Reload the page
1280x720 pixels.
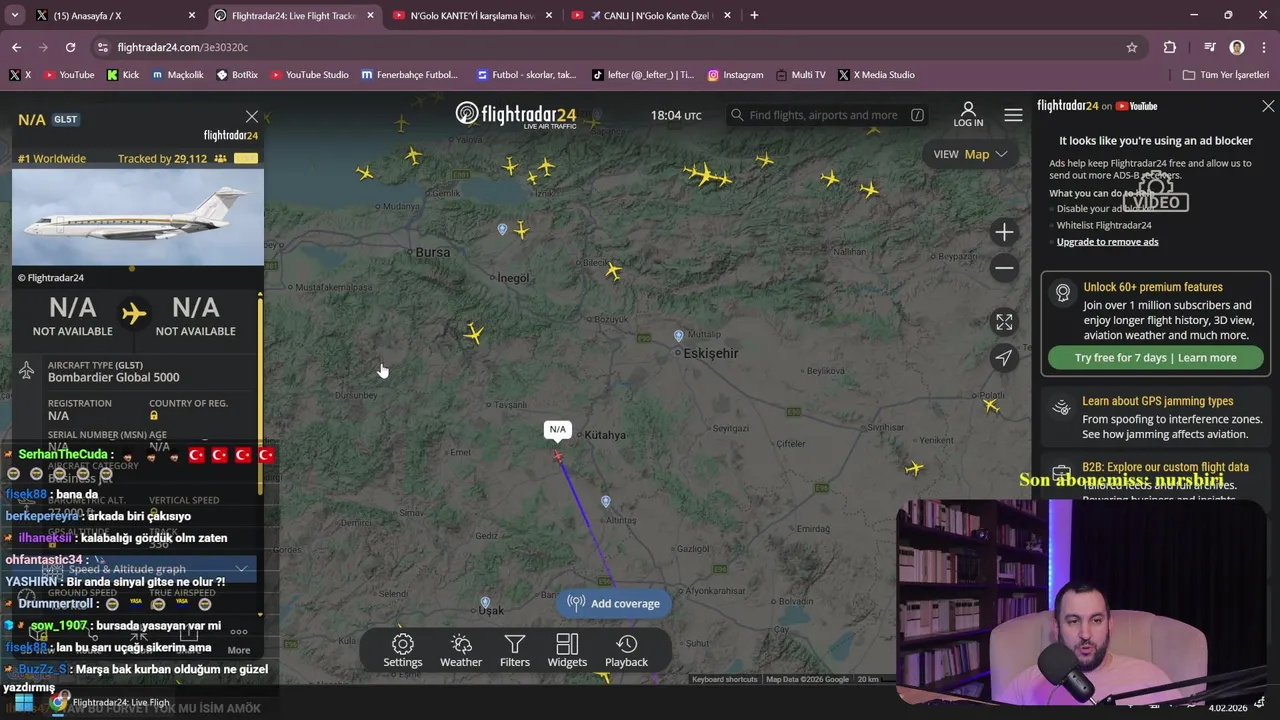pos(70,47)
